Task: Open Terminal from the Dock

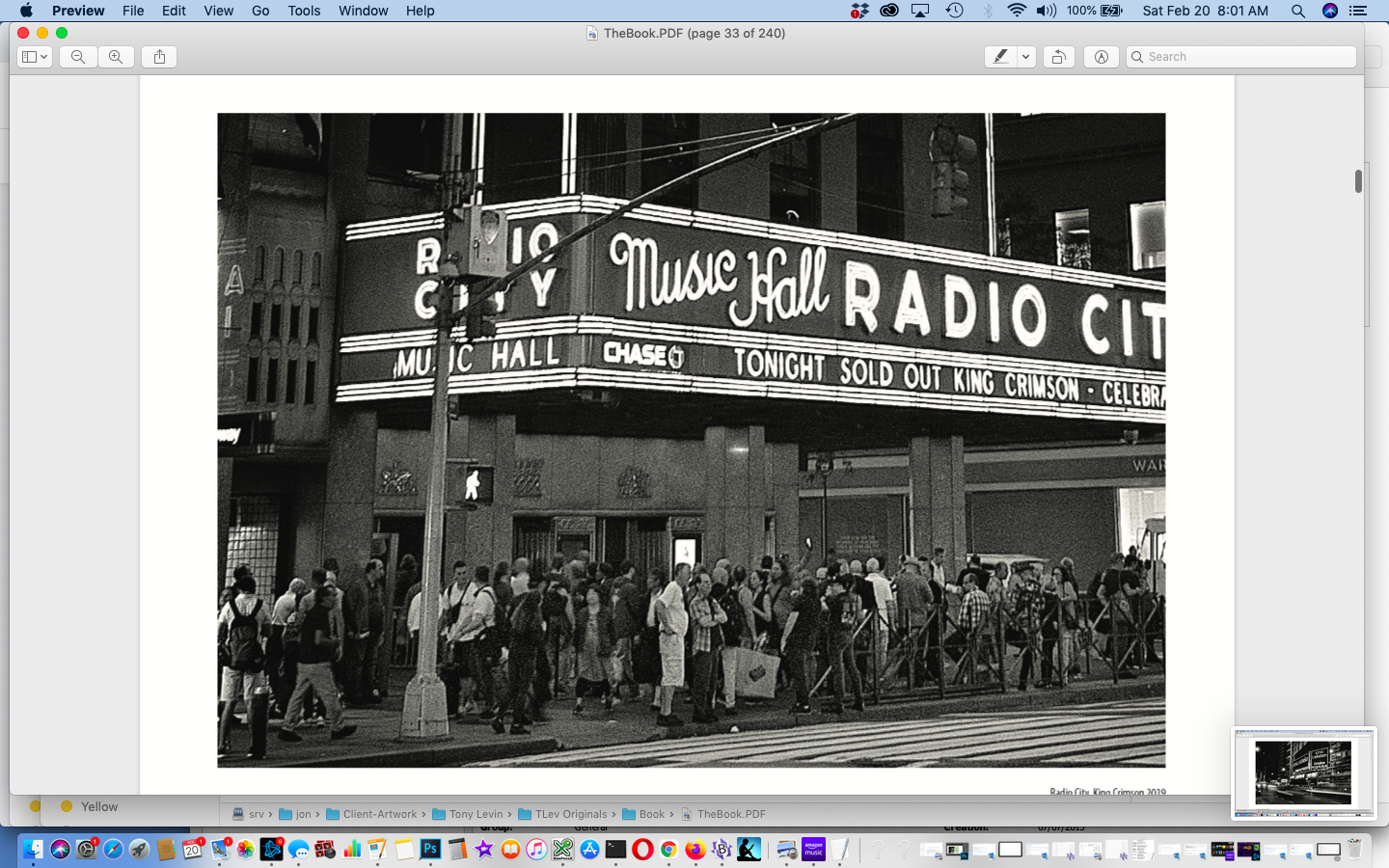Action: tap(615, 849)
